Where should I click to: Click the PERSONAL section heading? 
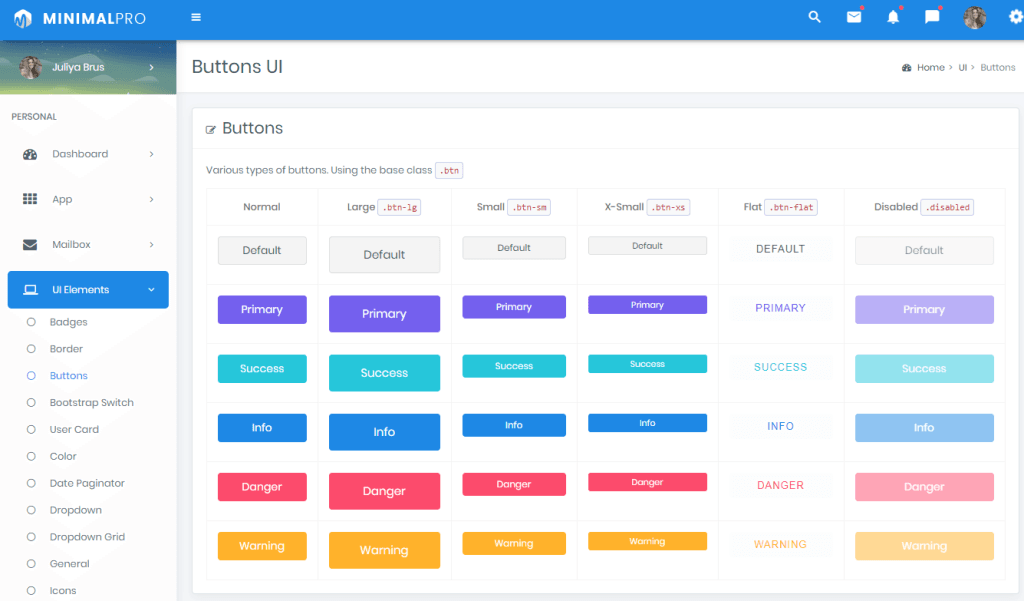pos(34,117)
